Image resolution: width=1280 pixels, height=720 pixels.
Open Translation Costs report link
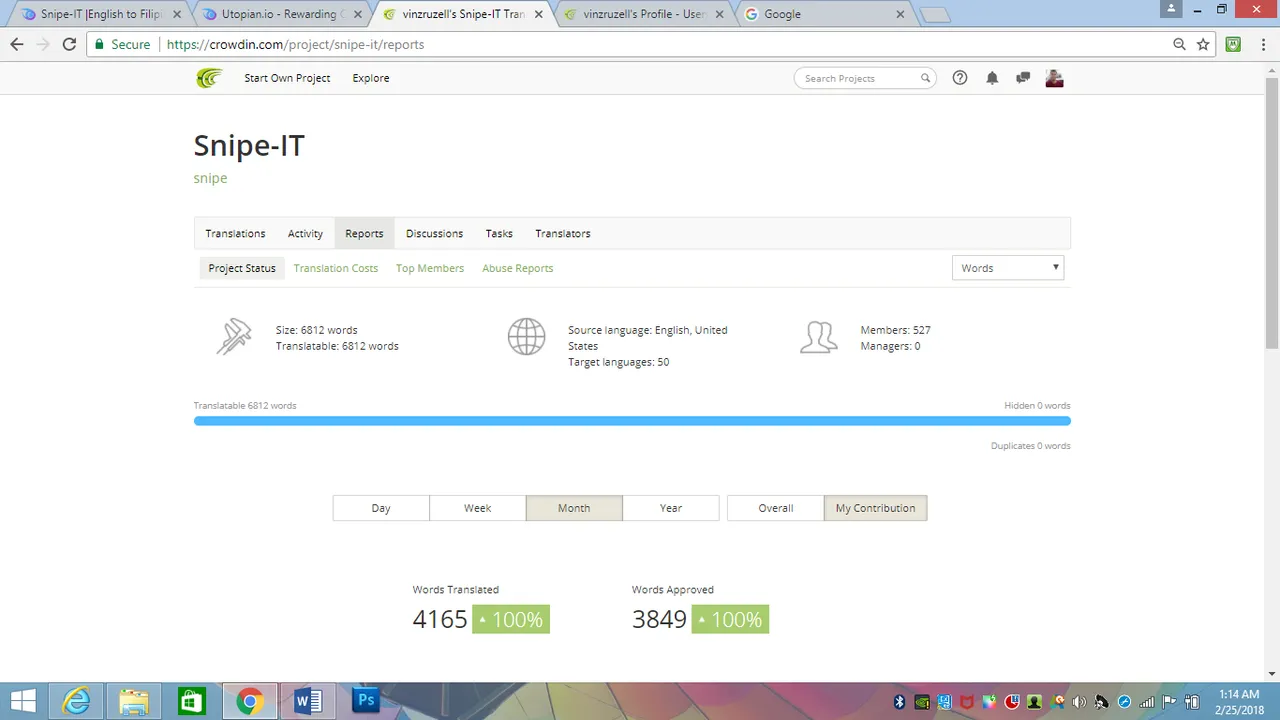tap(336, 268)
